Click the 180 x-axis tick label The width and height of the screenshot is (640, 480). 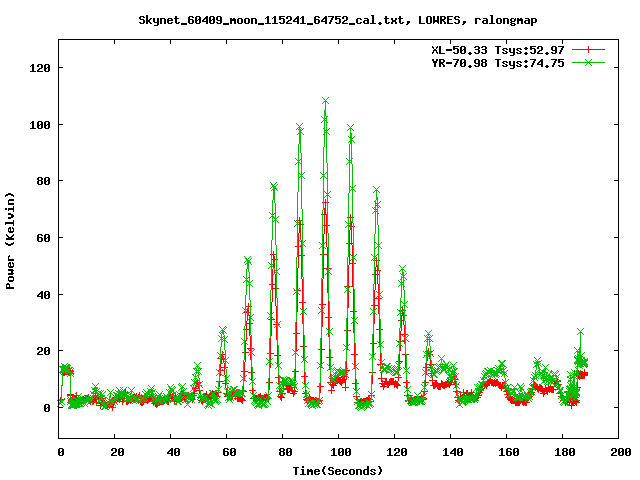click(x=564, y=452)
